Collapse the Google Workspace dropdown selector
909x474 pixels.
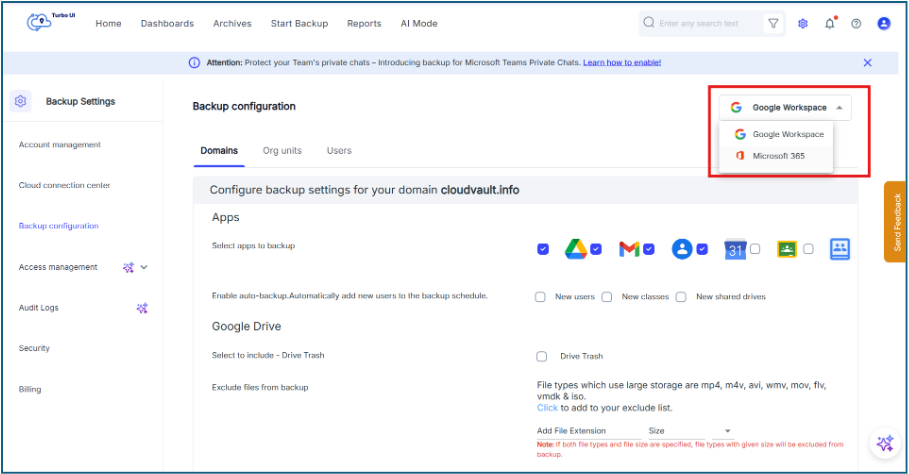click(x=786, y=108)
